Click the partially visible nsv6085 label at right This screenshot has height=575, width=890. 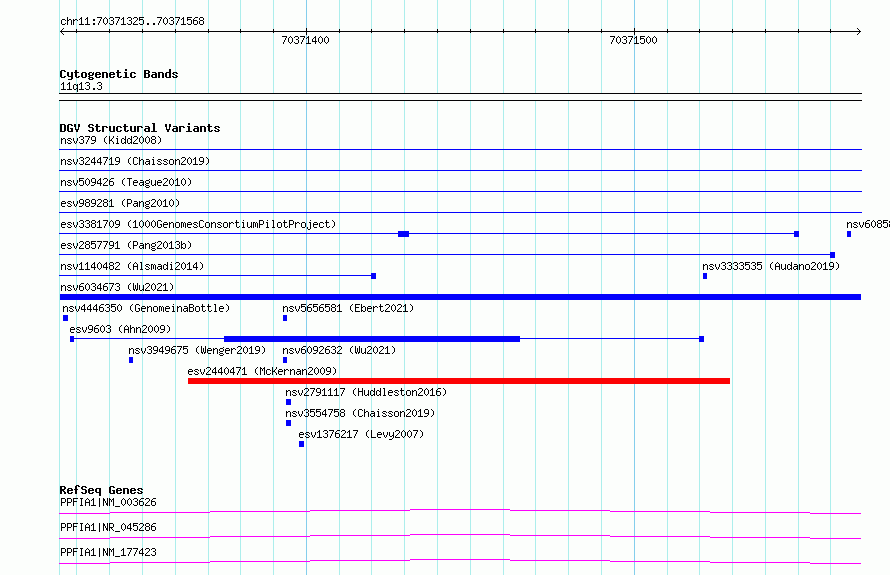(x=868, y=224)
